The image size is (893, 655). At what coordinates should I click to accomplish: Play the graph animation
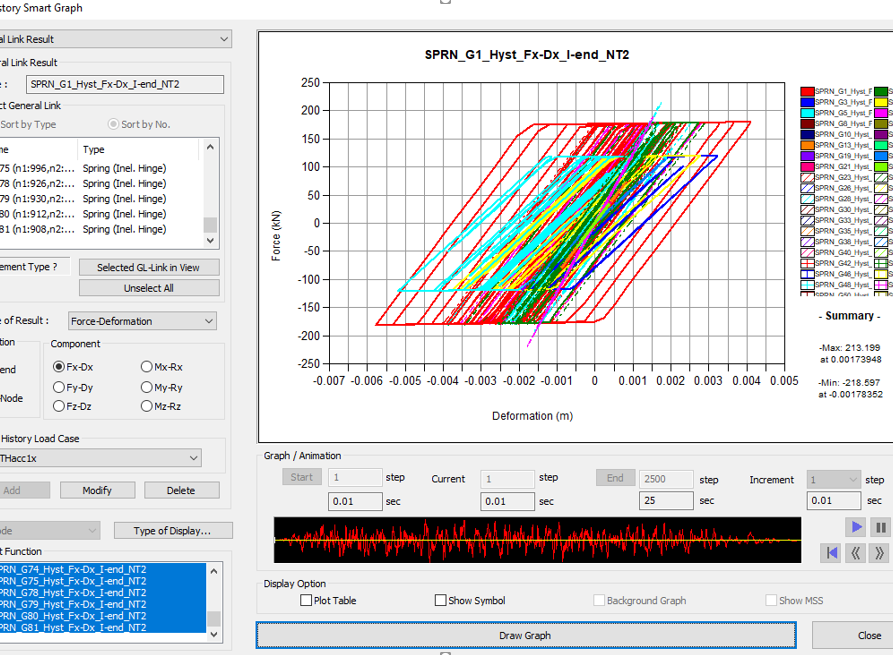point(856,527)
